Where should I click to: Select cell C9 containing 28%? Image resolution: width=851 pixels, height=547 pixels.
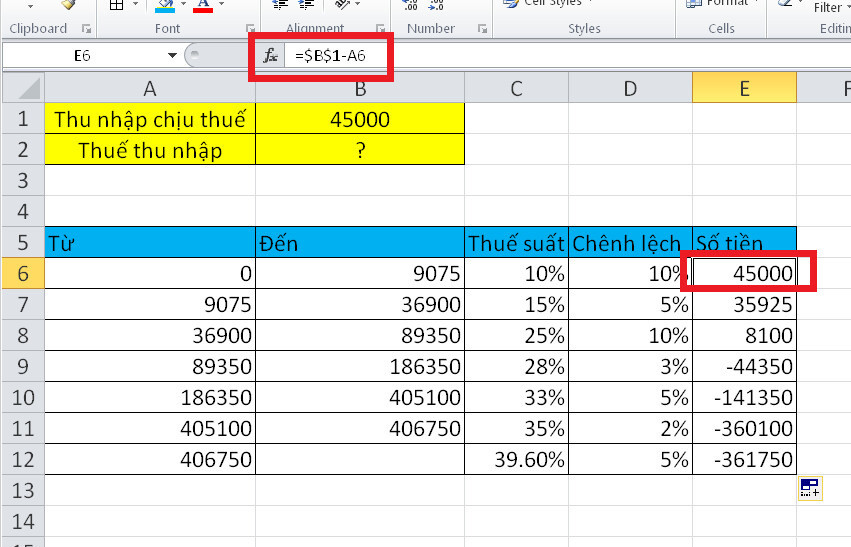point(517,366)
